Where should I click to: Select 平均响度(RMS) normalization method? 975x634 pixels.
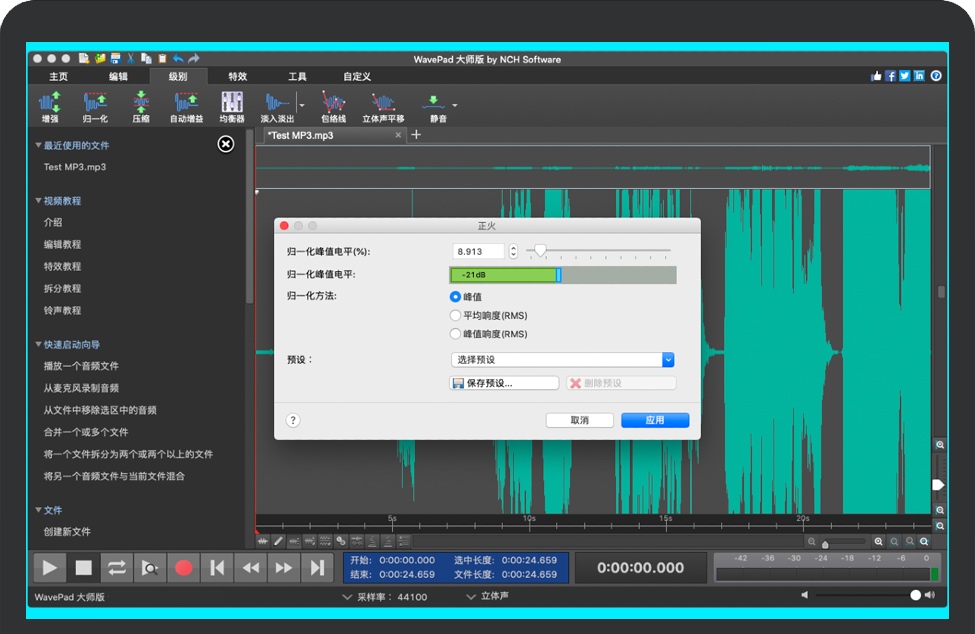456,315
